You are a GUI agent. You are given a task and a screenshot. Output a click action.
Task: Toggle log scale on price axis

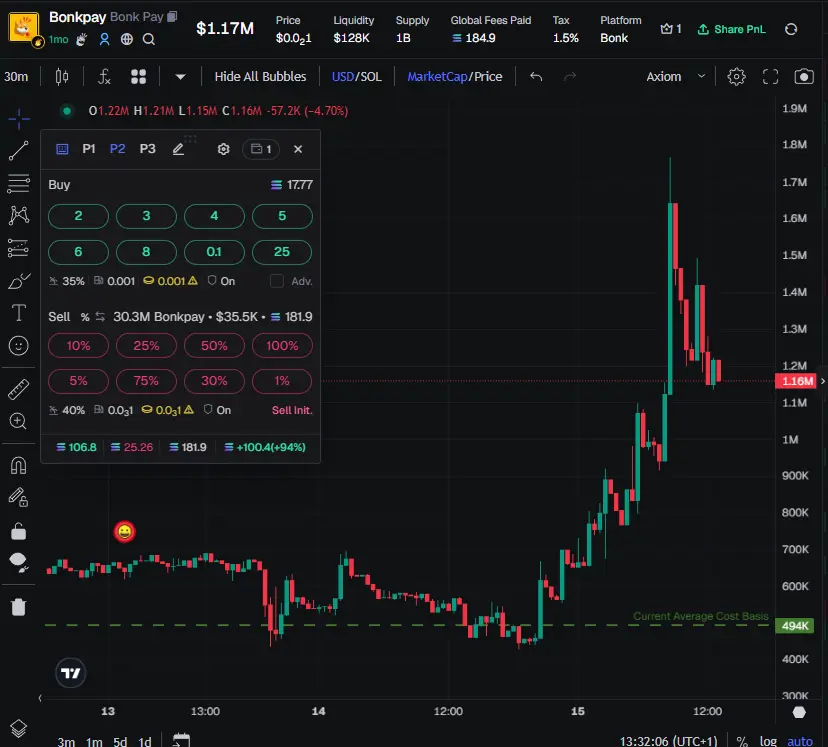pos(768,741)
